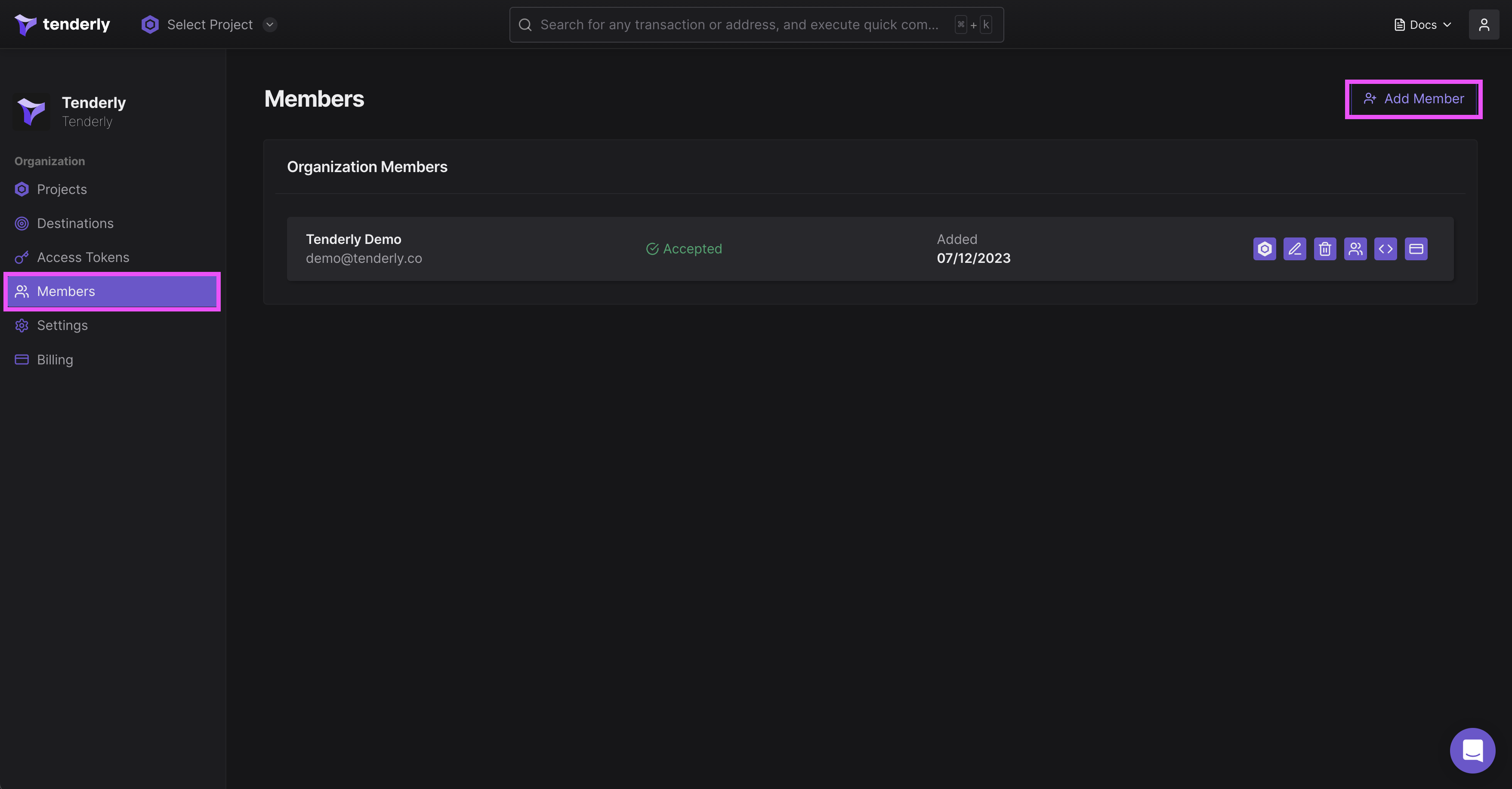This screenshot has width=1512, height=789.
Task: Click the hexagon project icon in top bar
Action: tap(150, 25)
